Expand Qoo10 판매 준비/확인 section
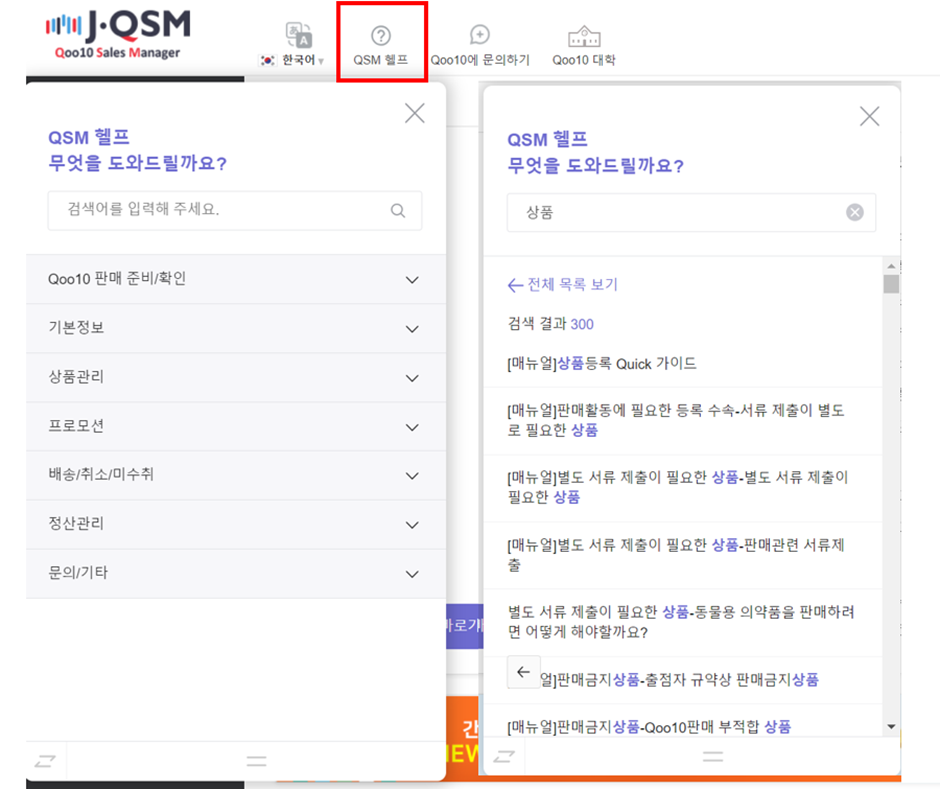The height and width of the screenshot is (789, 940). tap(236, 279)
